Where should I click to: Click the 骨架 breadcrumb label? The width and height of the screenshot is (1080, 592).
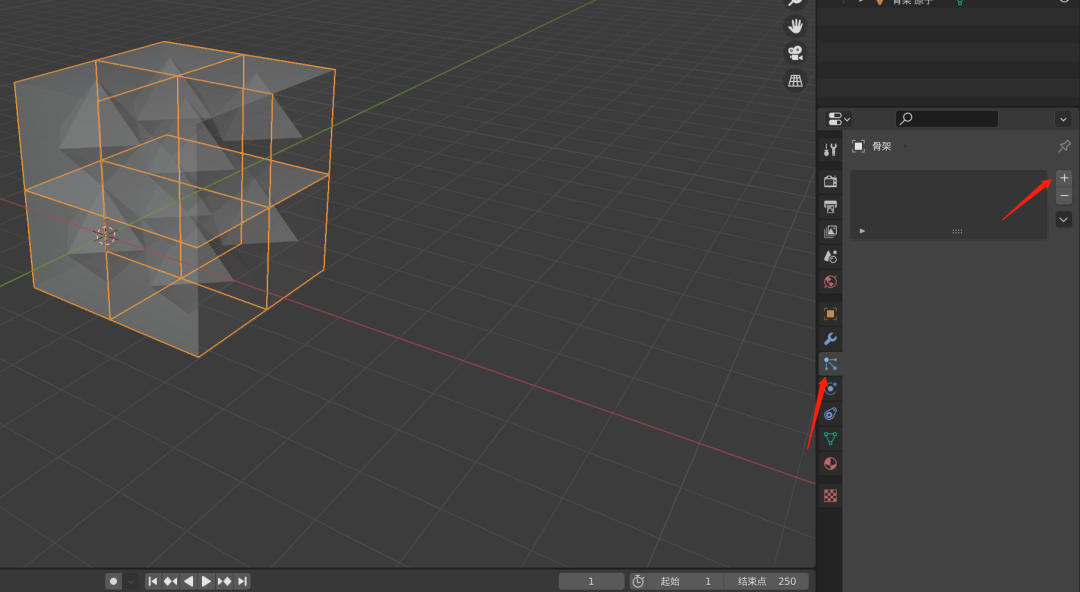882,146
